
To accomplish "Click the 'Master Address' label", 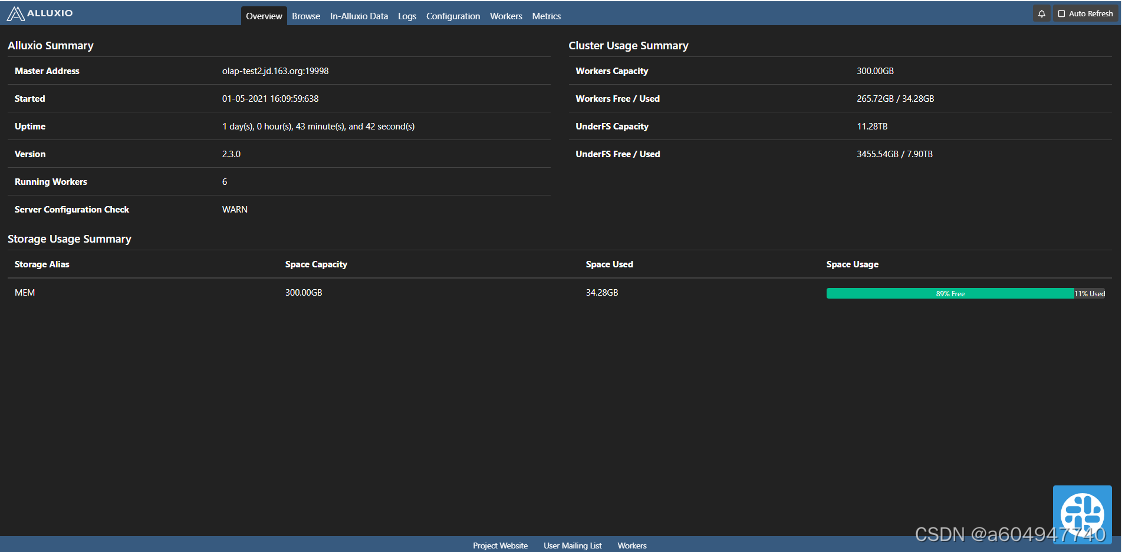I will click(x=47, y=71).
